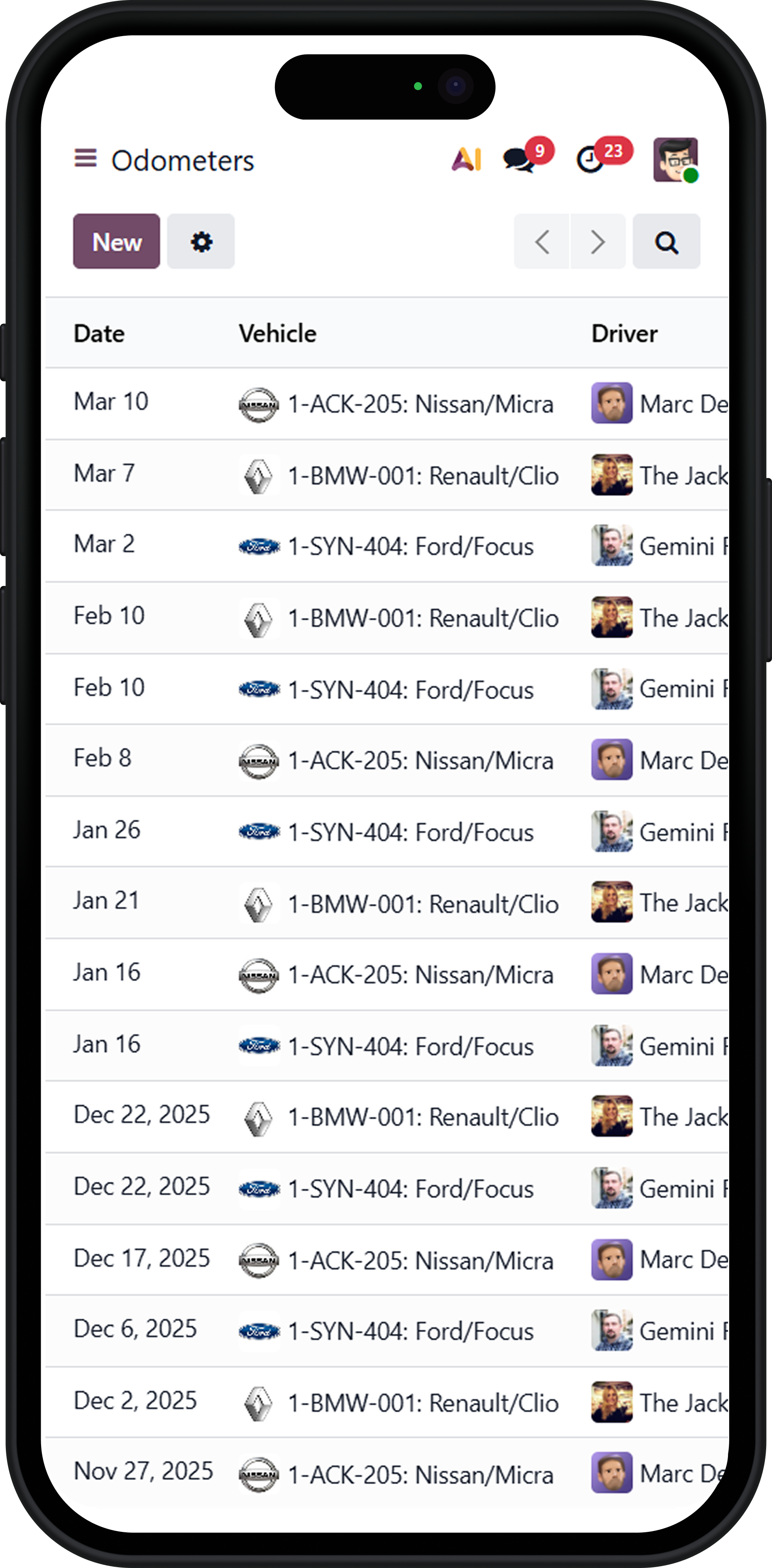This screenshot has width=772, height=1568.
Task: Click The Jack driver avatar in Jan 21 row
Action: [x=612, y=902]
